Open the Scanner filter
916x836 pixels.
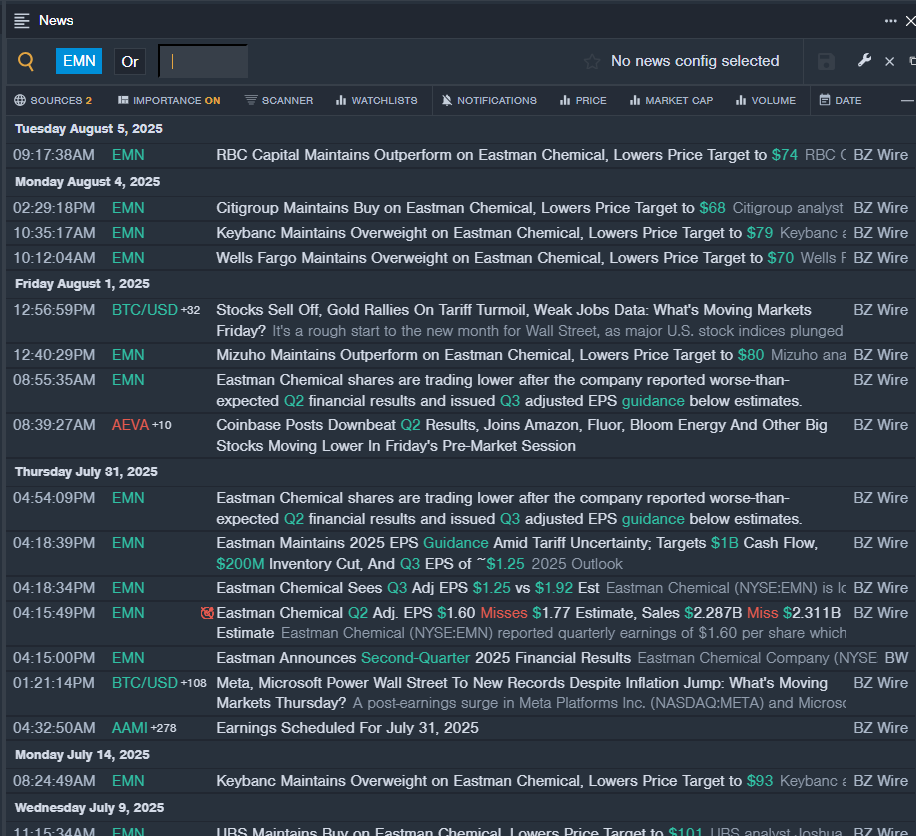(x=279, y=100)
